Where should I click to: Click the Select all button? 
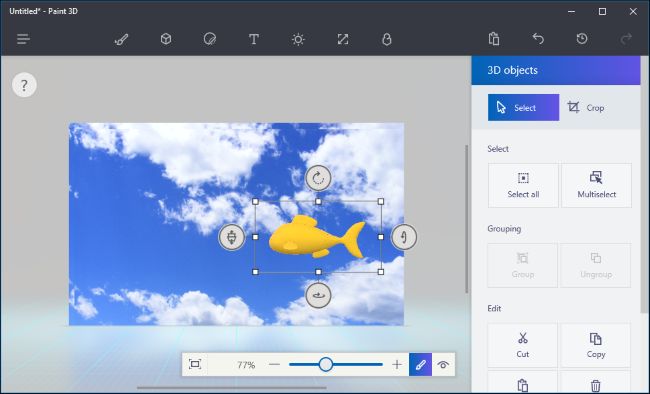click(523, 185)
